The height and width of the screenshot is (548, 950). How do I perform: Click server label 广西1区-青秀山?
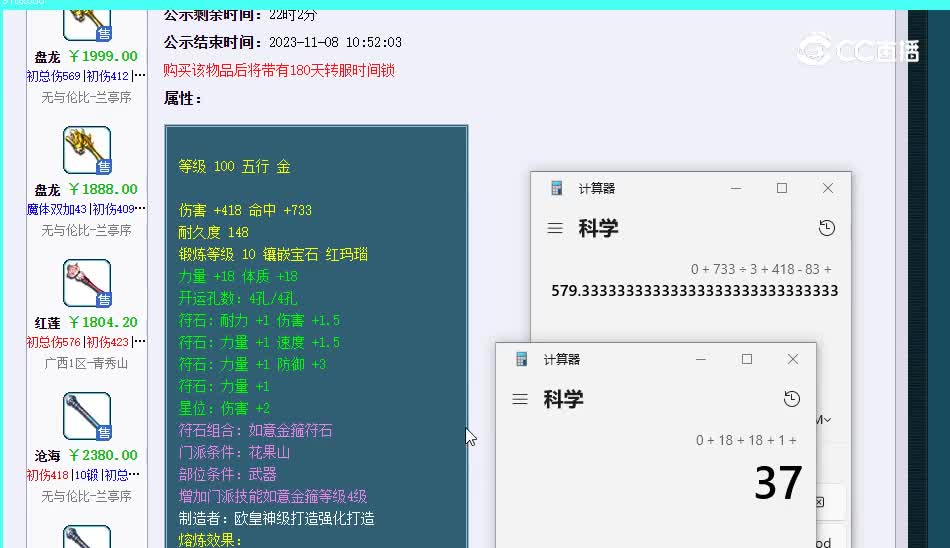[86, 363]
